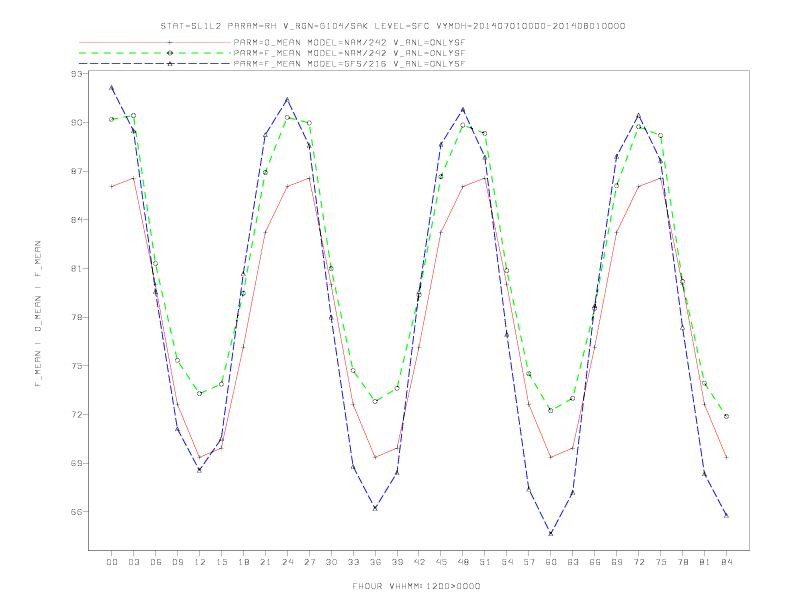The height and width of the screenshot is (612, 792).
Task: Click x-axis tick label 18
Action: [x=243, y=562]
